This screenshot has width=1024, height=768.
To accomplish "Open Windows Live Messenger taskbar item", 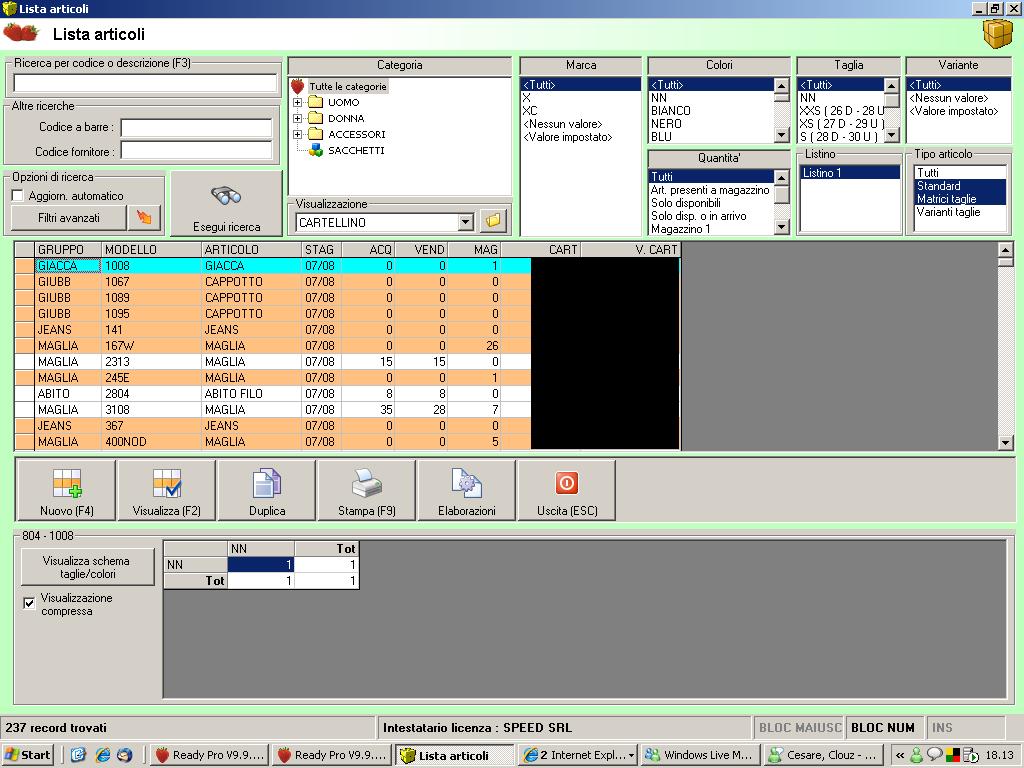I will [x=701, y=755].
